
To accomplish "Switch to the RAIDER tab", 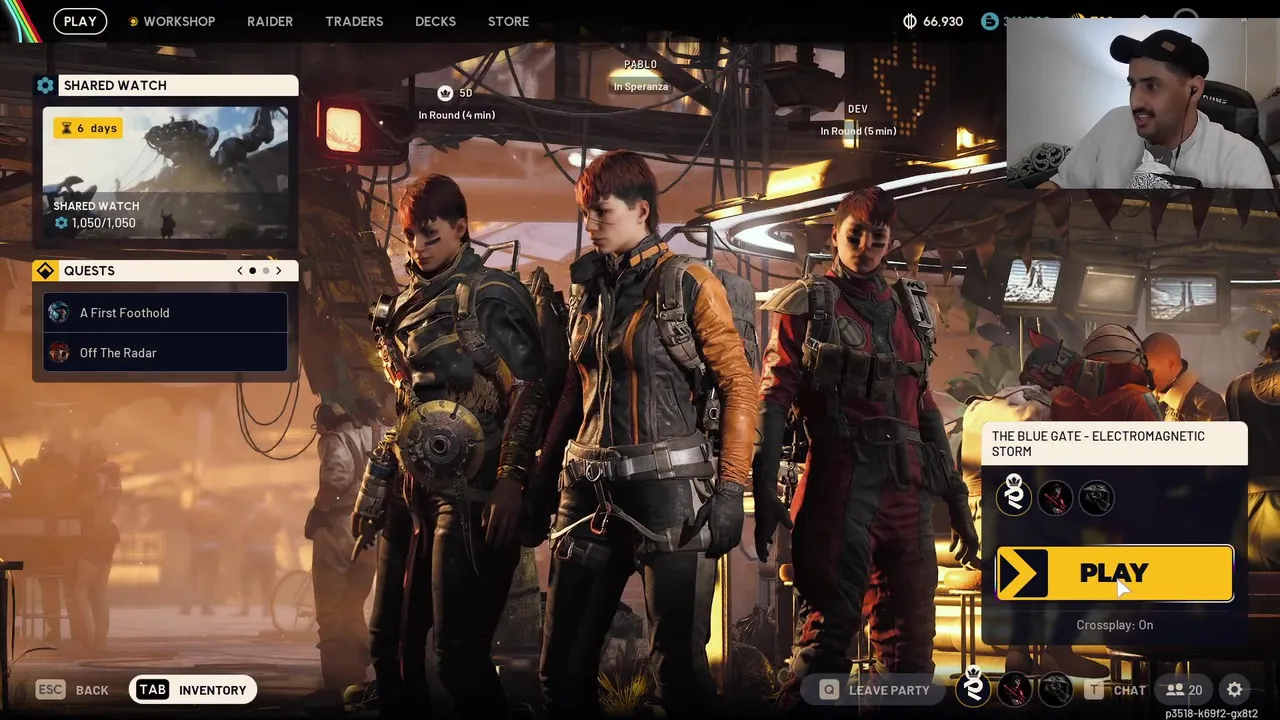I will tap(270, 21).
